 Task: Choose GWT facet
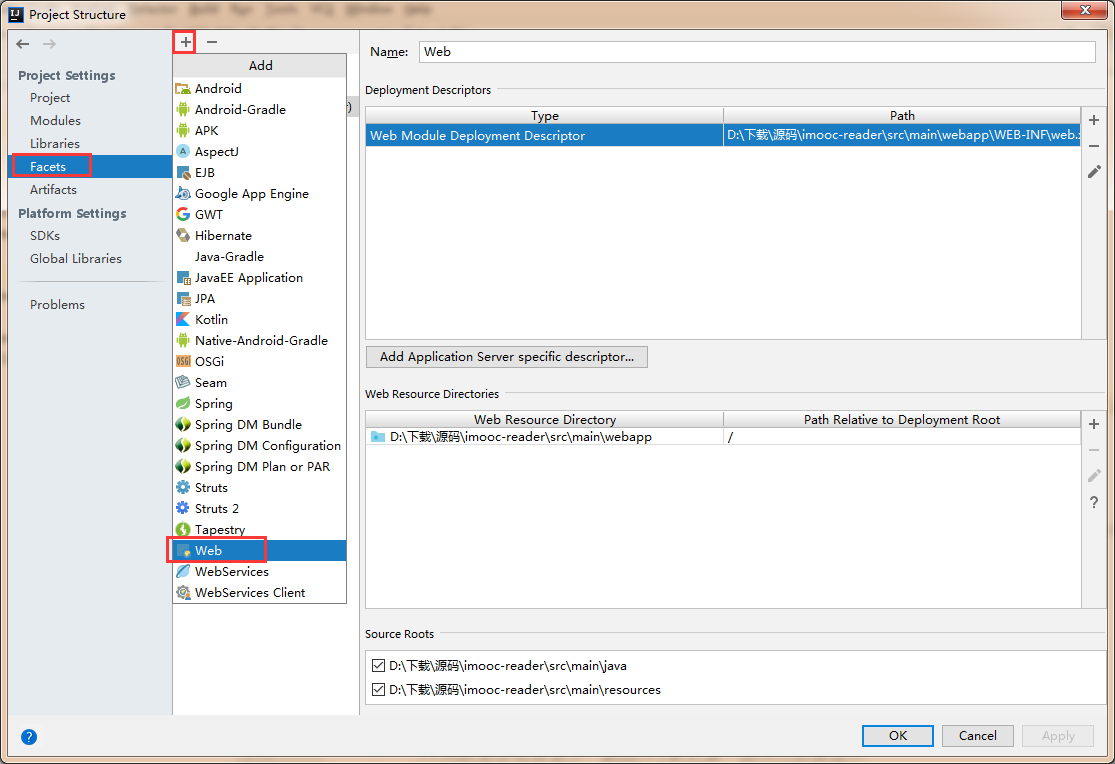click(260, 214)
